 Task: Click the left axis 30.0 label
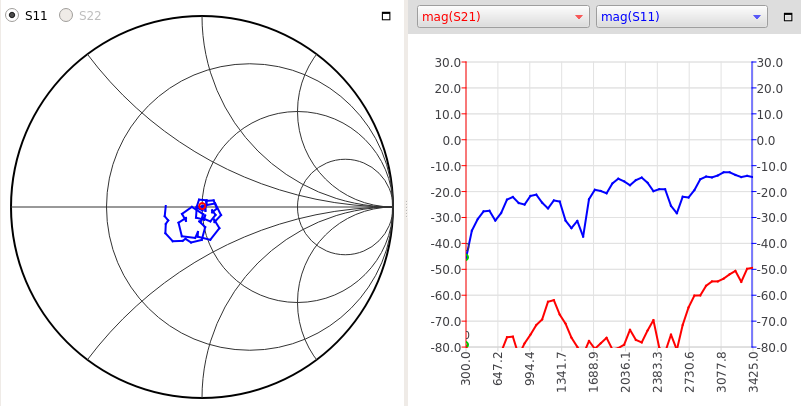point(447,63)
